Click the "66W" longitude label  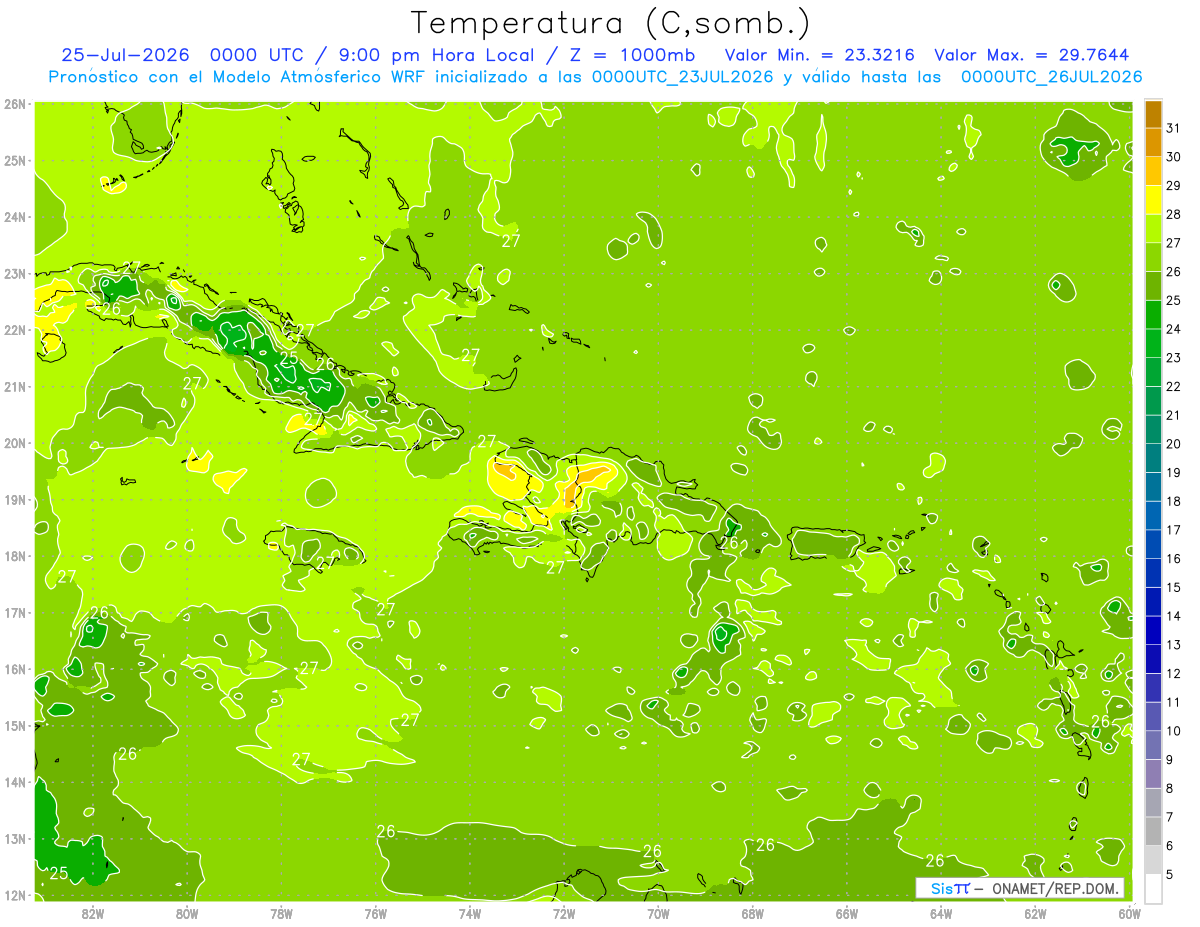(x=846, y=913)
